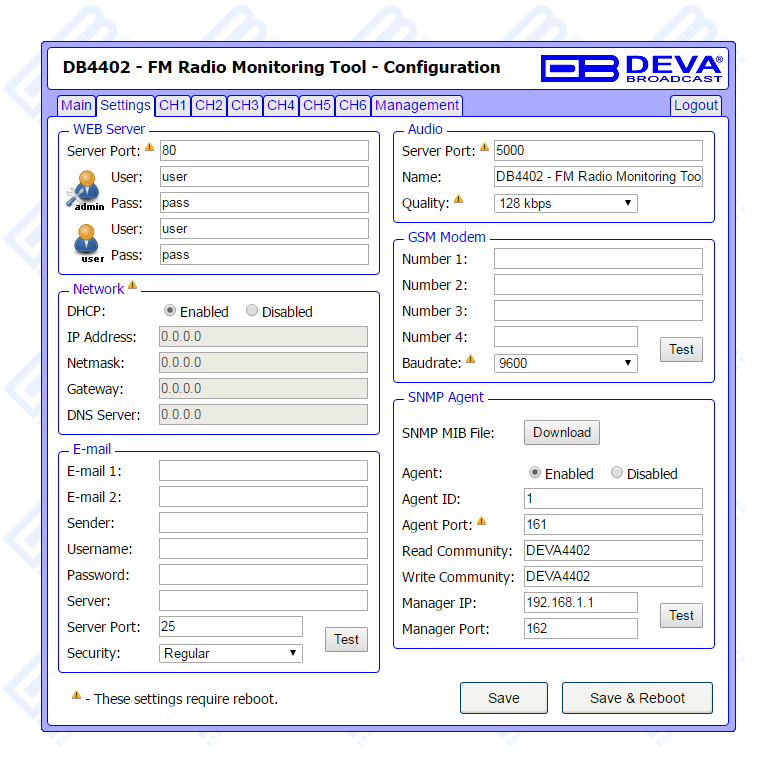Download the SNMP MIB file
Viewport: 777px width, 773px height.
coord(561,432)
